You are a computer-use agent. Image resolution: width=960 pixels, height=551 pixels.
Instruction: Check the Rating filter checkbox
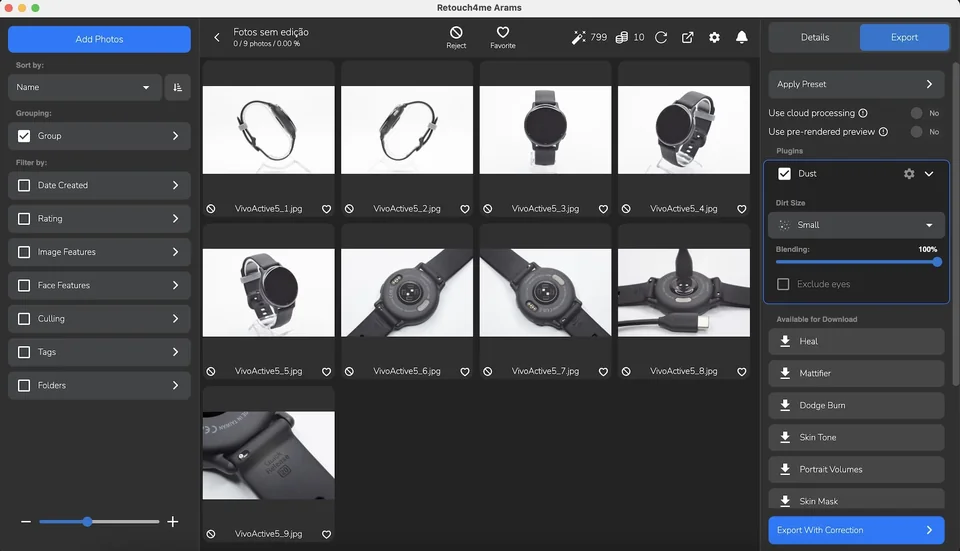[x=24, y=219]
